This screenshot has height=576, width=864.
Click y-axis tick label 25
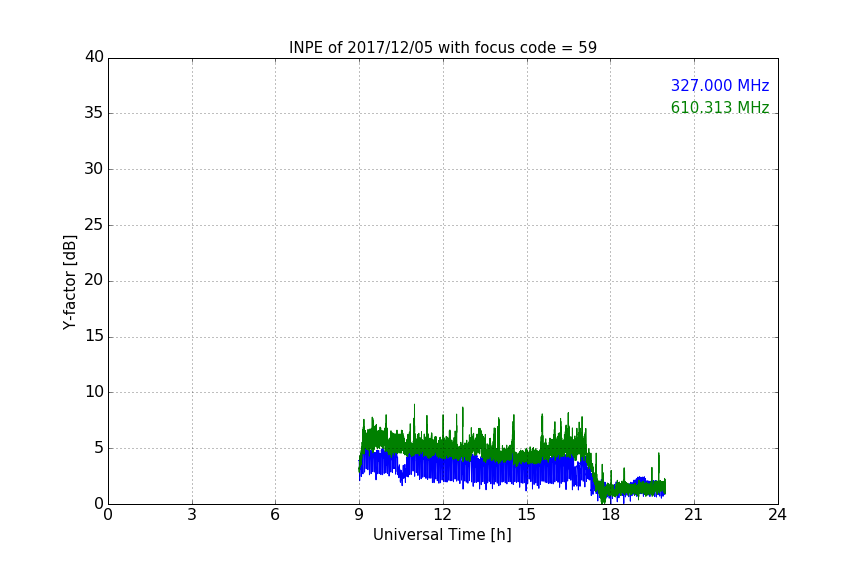pyautogui.click(x=94, y=224)
